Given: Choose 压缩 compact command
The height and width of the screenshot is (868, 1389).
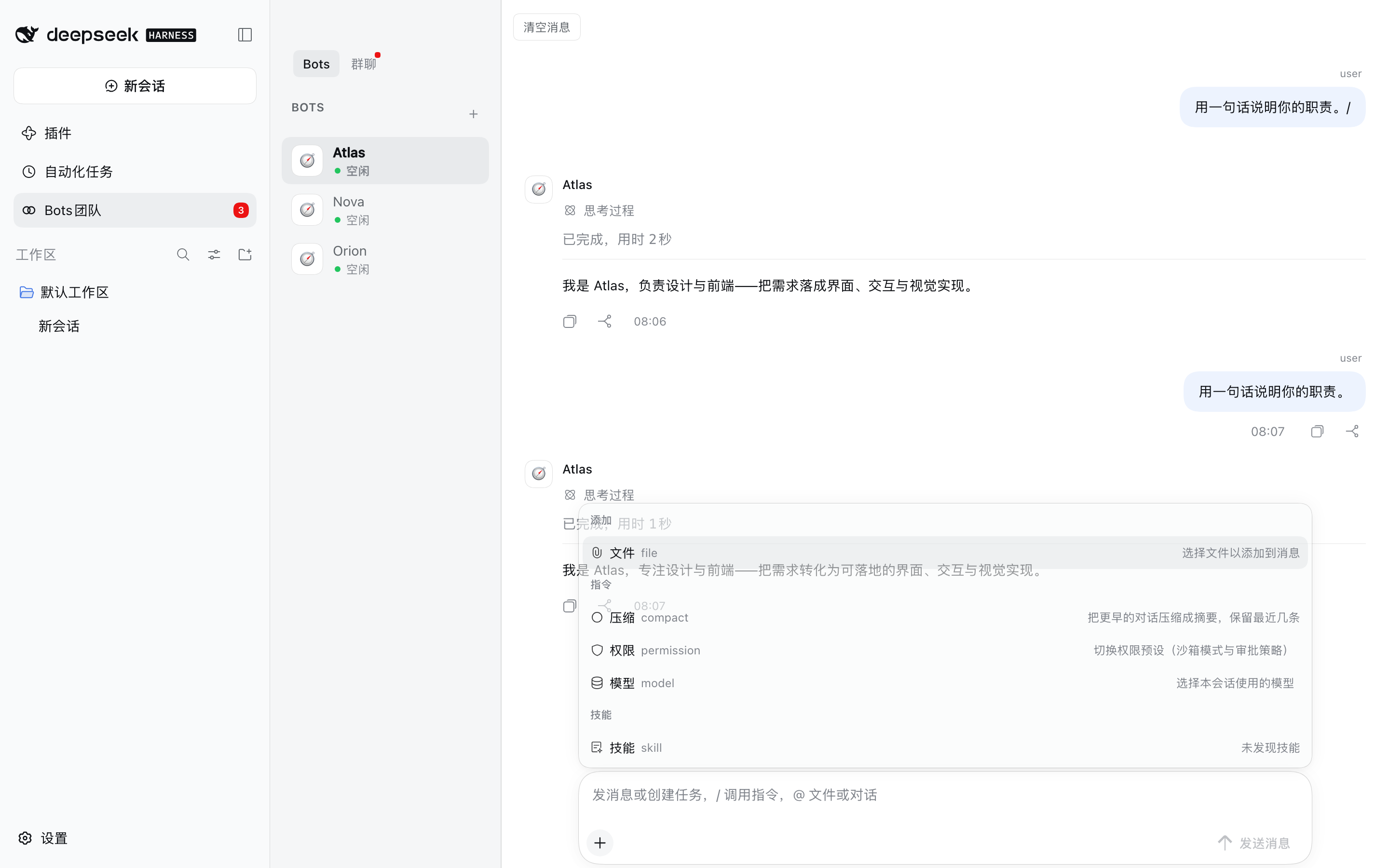Looking at the screenshot, I should click(x=945, y=618).
